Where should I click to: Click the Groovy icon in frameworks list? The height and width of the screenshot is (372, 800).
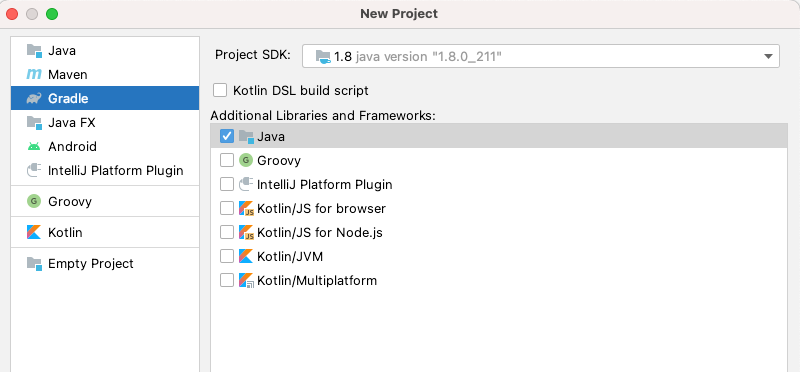coord(246,160)
